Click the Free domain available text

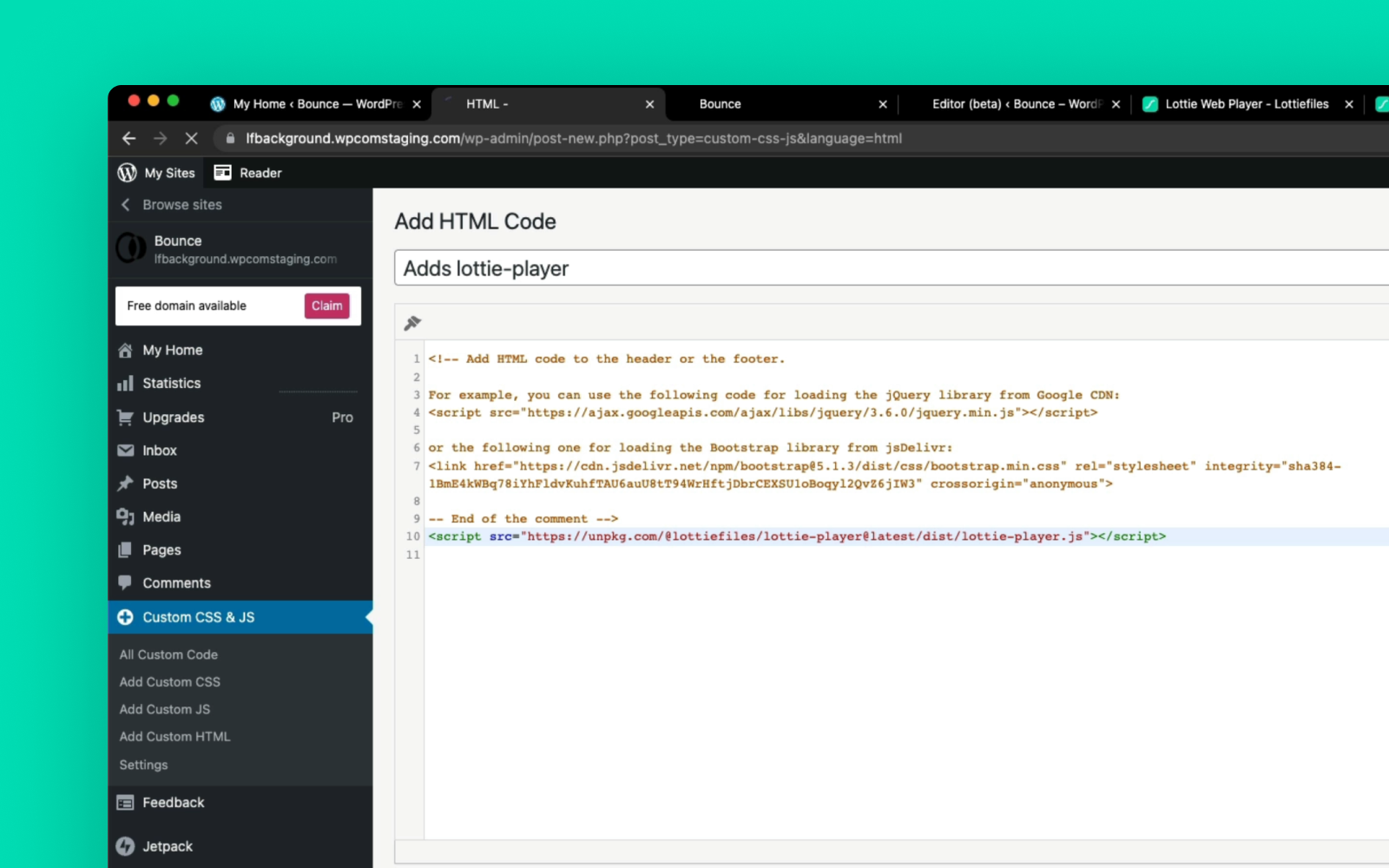[x=187, y=306]
